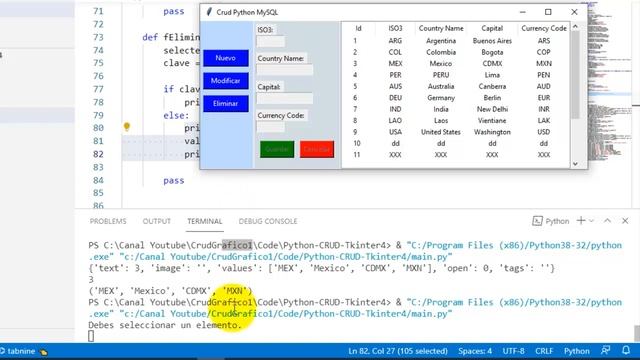This screenshot has height=360, width=640.
Task: Click the Ln 82, Col 27 status item
Action: tap(398, 351)
